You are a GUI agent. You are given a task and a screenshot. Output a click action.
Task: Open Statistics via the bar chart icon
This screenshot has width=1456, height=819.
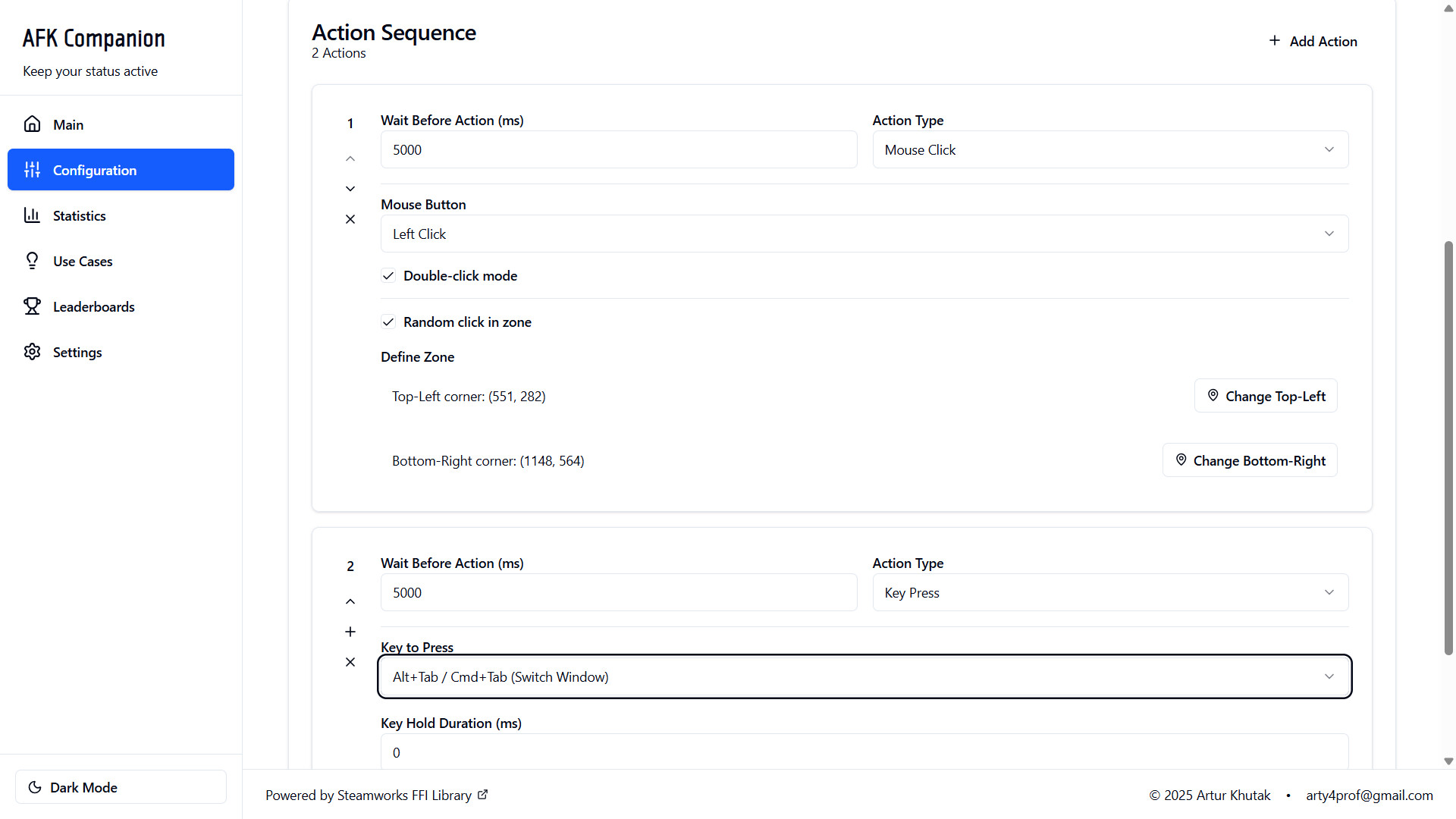pyautogui.click(x=32, y=215)
